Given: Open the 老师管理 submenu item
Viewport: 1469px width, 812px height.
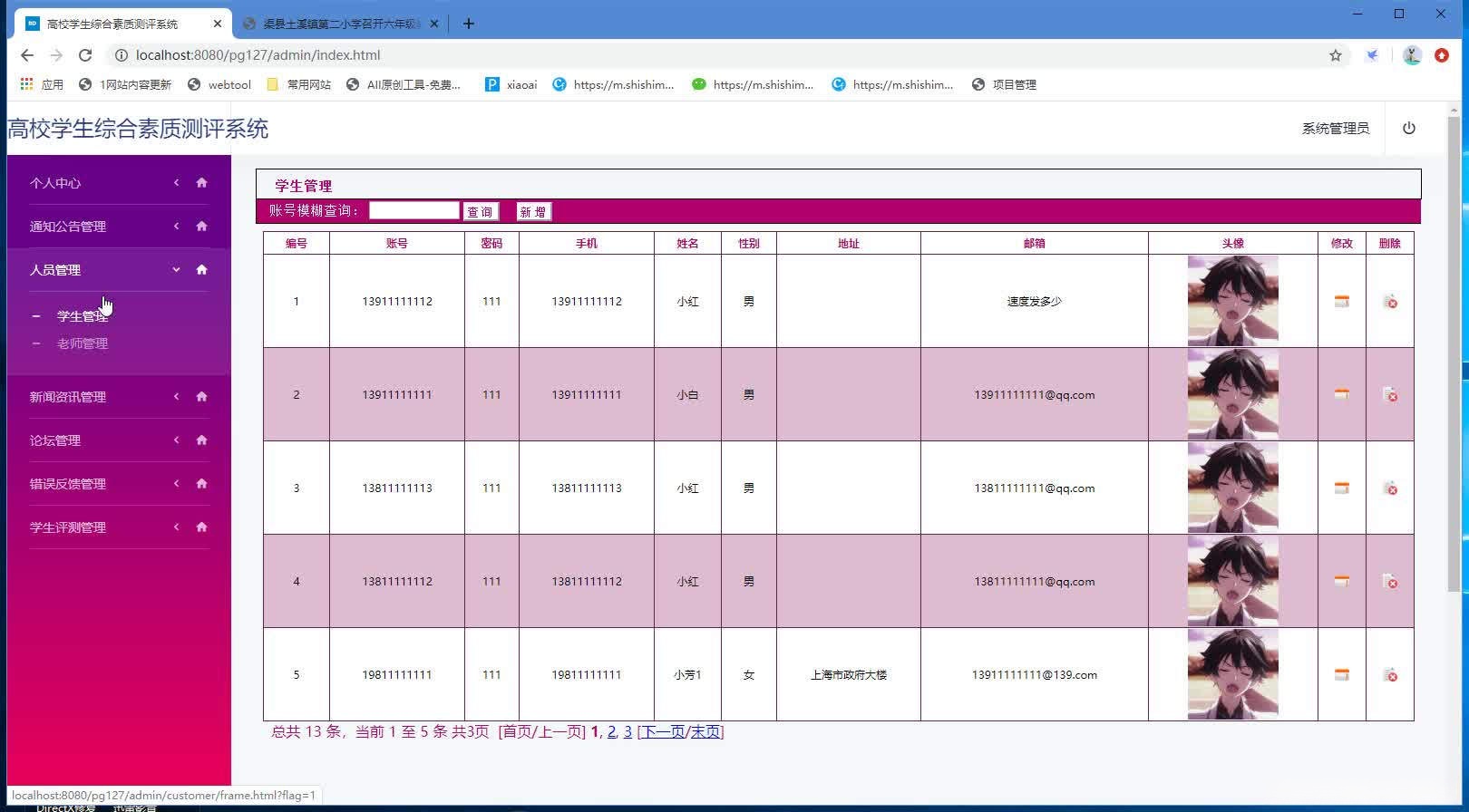Looking at the screenshot, I should point(83,343).
